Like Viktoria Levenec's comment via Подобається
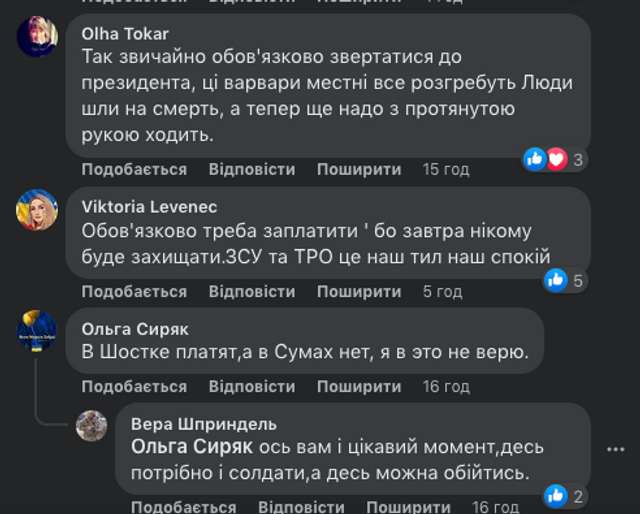Image resolution: width=640 pixels, height=514 pixels. point(134,292)
